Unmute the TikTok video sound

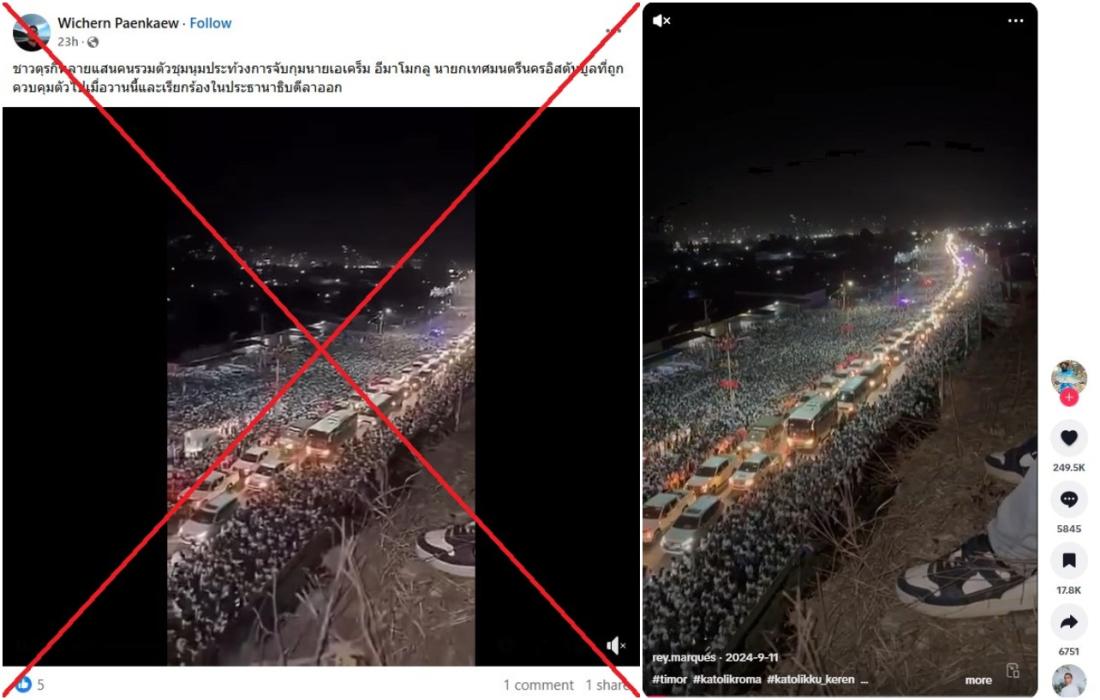point(661,21)
